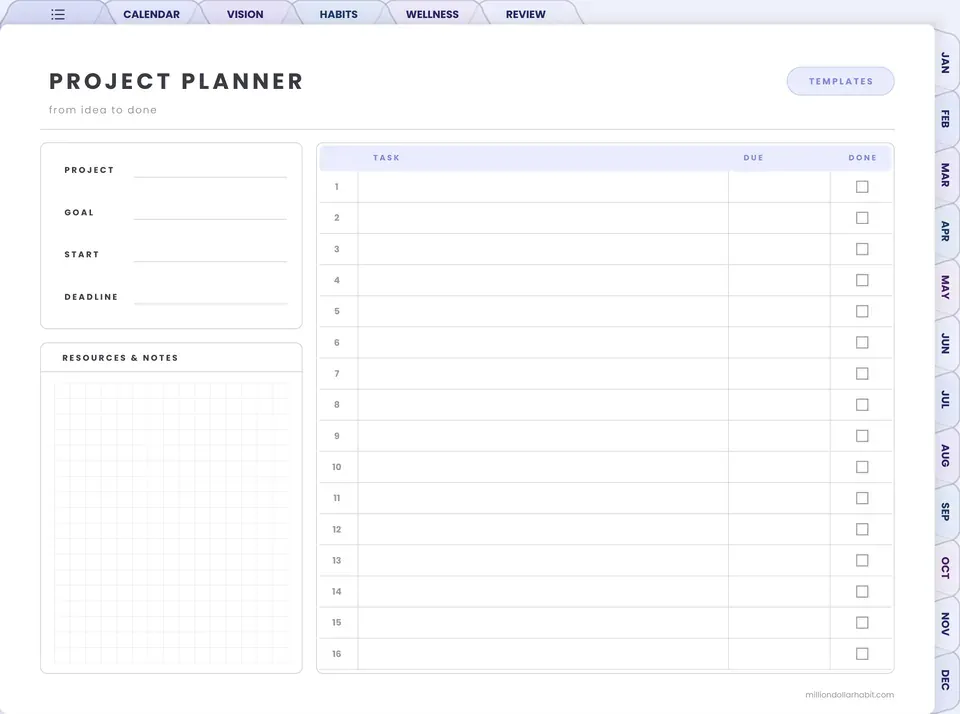Click the due date cell in row 10

point(779,467)
